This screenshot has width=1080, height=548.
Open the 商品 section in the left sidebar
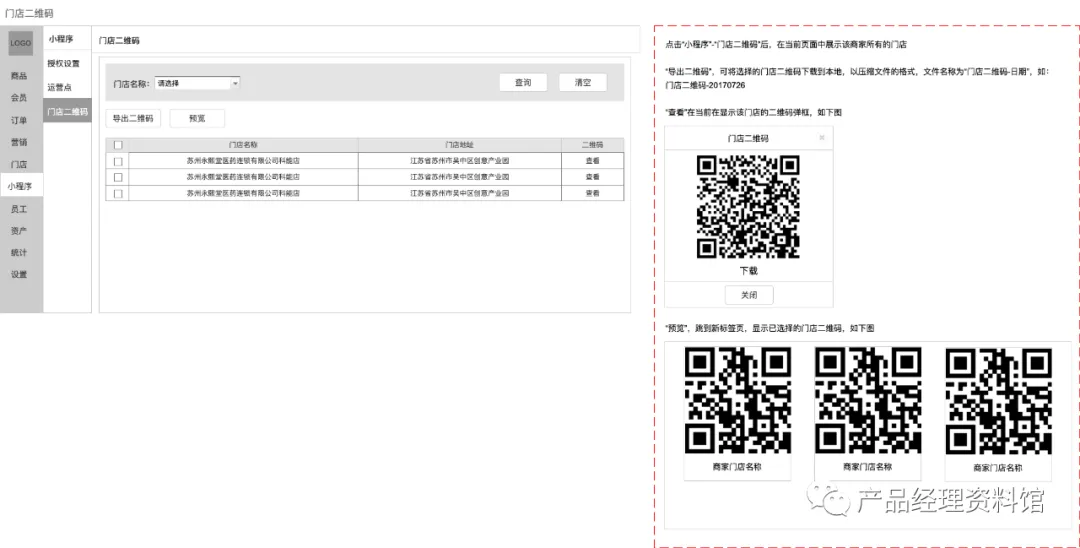coord(19,76)
